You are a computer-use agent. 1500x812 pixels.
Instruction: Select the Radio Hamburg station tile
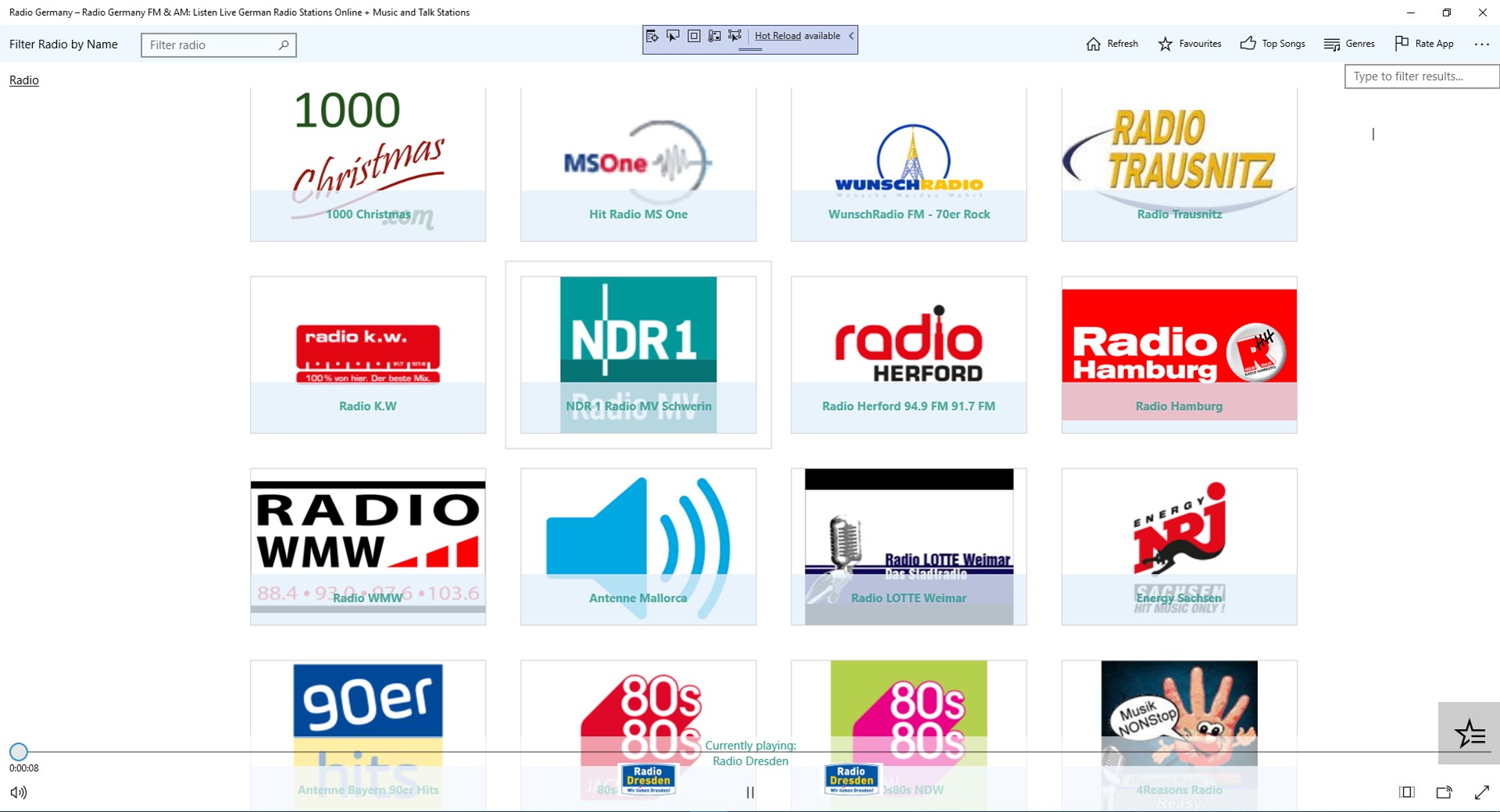(x=1179, y=354)
